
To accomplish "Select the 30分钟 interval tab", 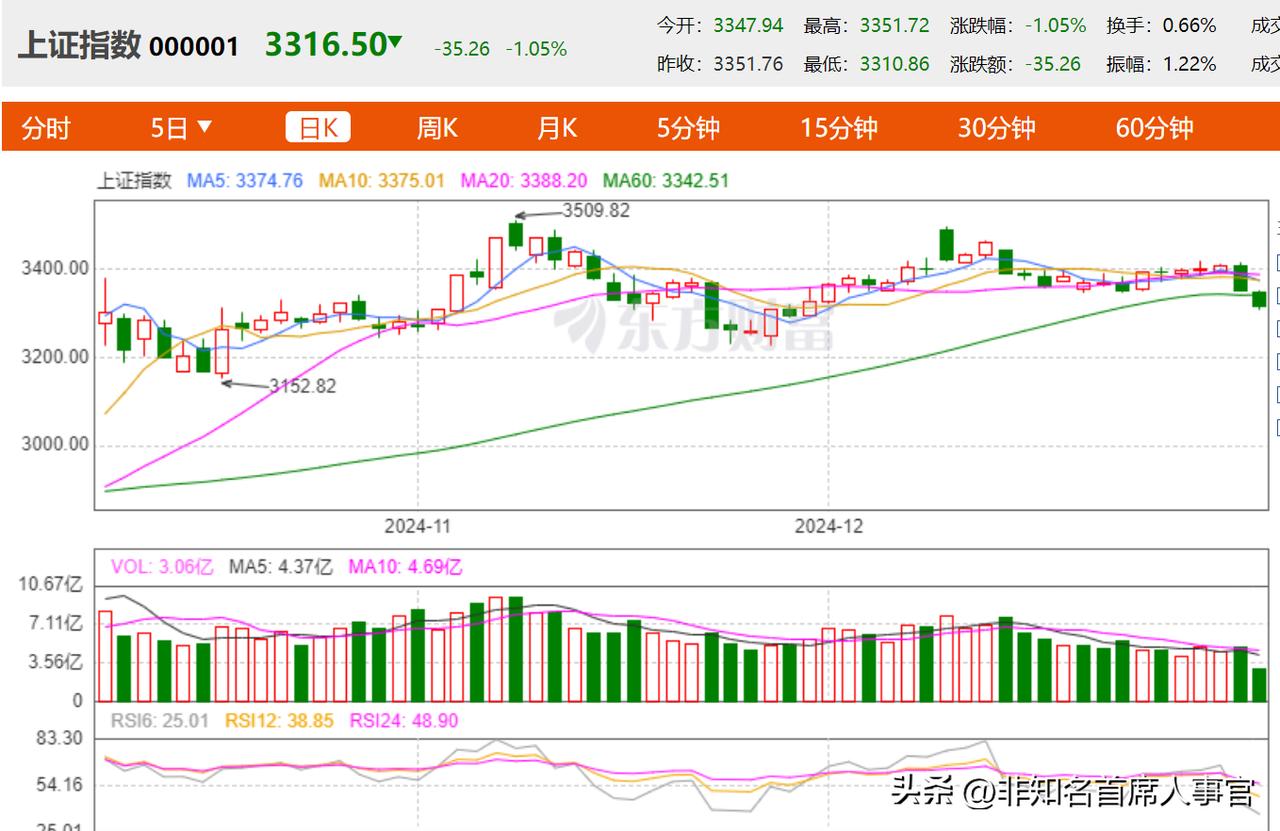I will [x=996, y=128].
